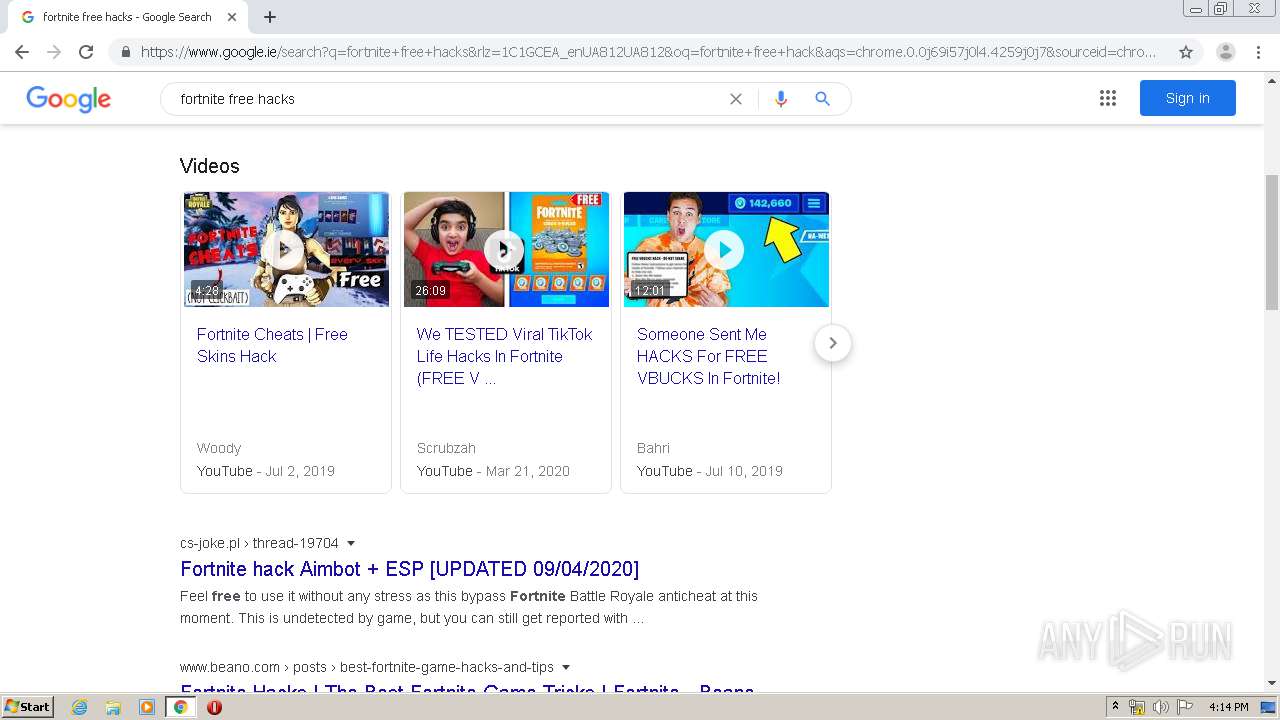Open the Google apps grid
This screenshot has height=720, width=1280.
(x=1108, y=98)
